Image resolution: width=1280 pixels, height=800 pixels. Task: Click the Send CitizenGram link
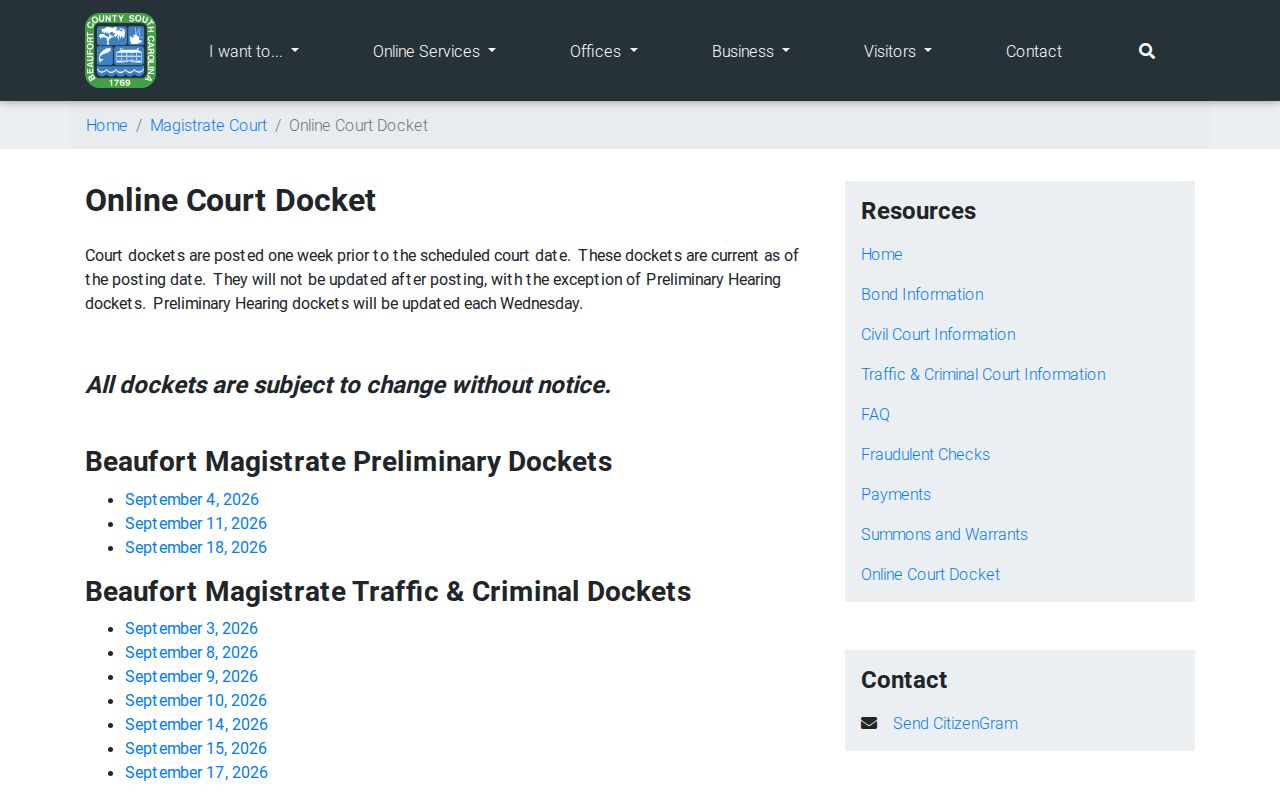coord(955,723)
